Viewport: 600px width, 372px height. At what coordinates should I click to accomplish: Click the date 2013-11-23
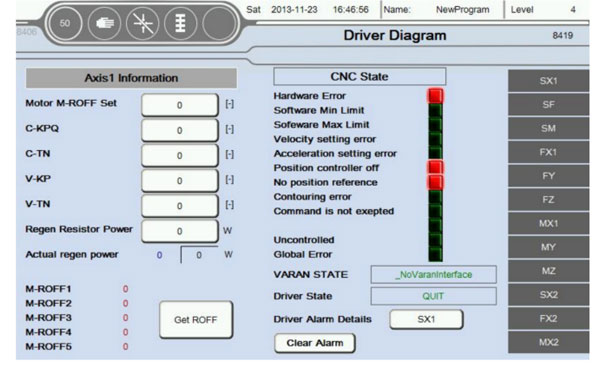[294, 10]
